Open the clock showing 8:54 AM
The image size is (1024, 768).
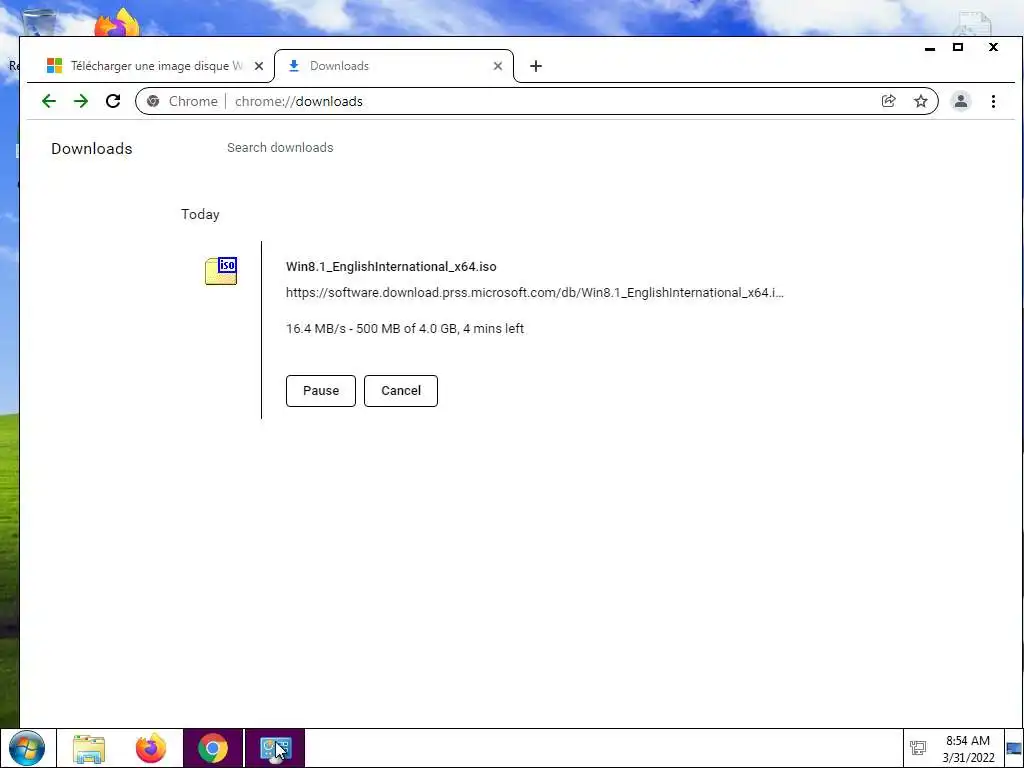pos(968,749)
